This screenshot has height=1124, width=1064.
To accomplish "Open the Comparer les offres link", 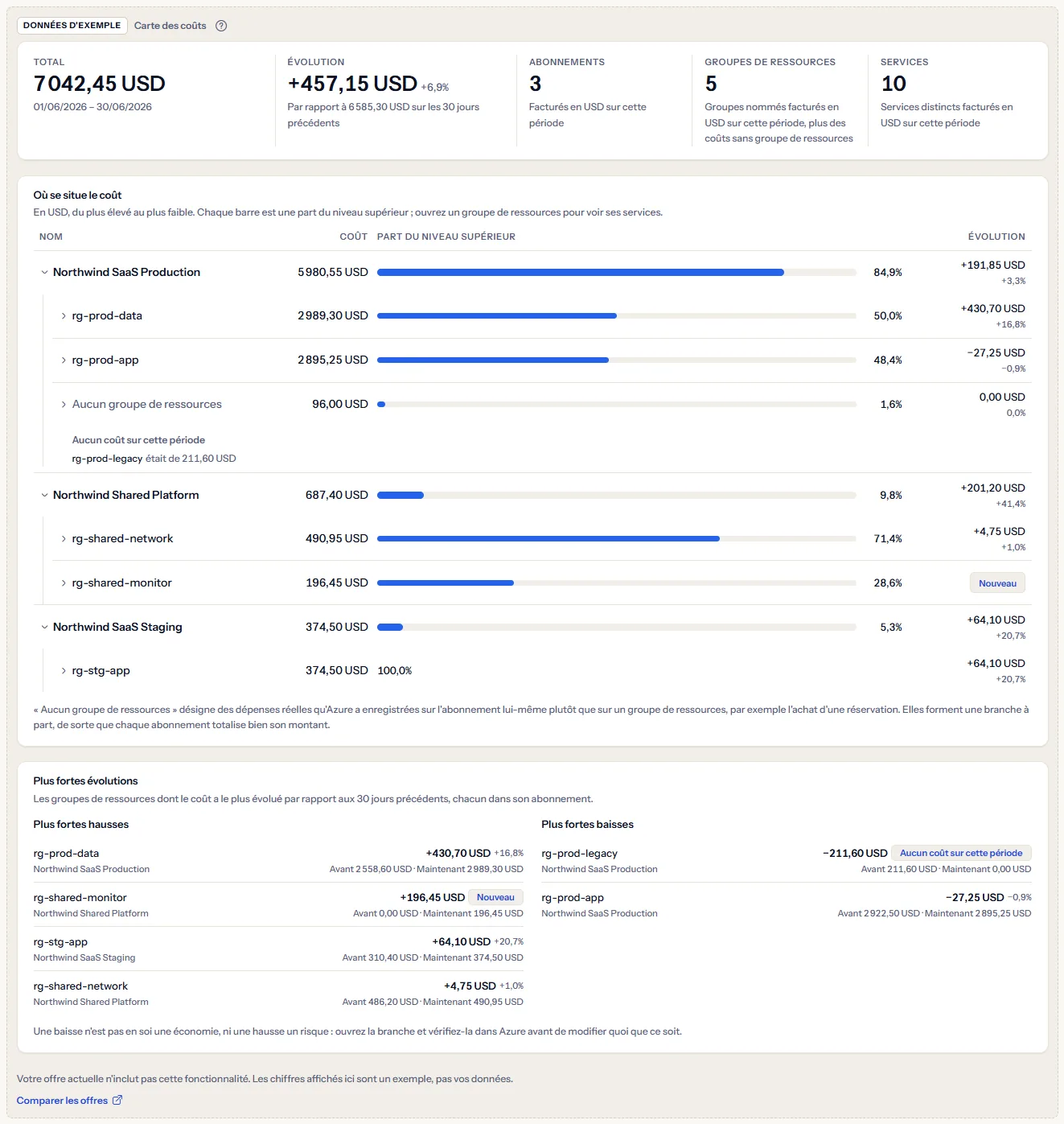I will click(x=62, y=1100).
